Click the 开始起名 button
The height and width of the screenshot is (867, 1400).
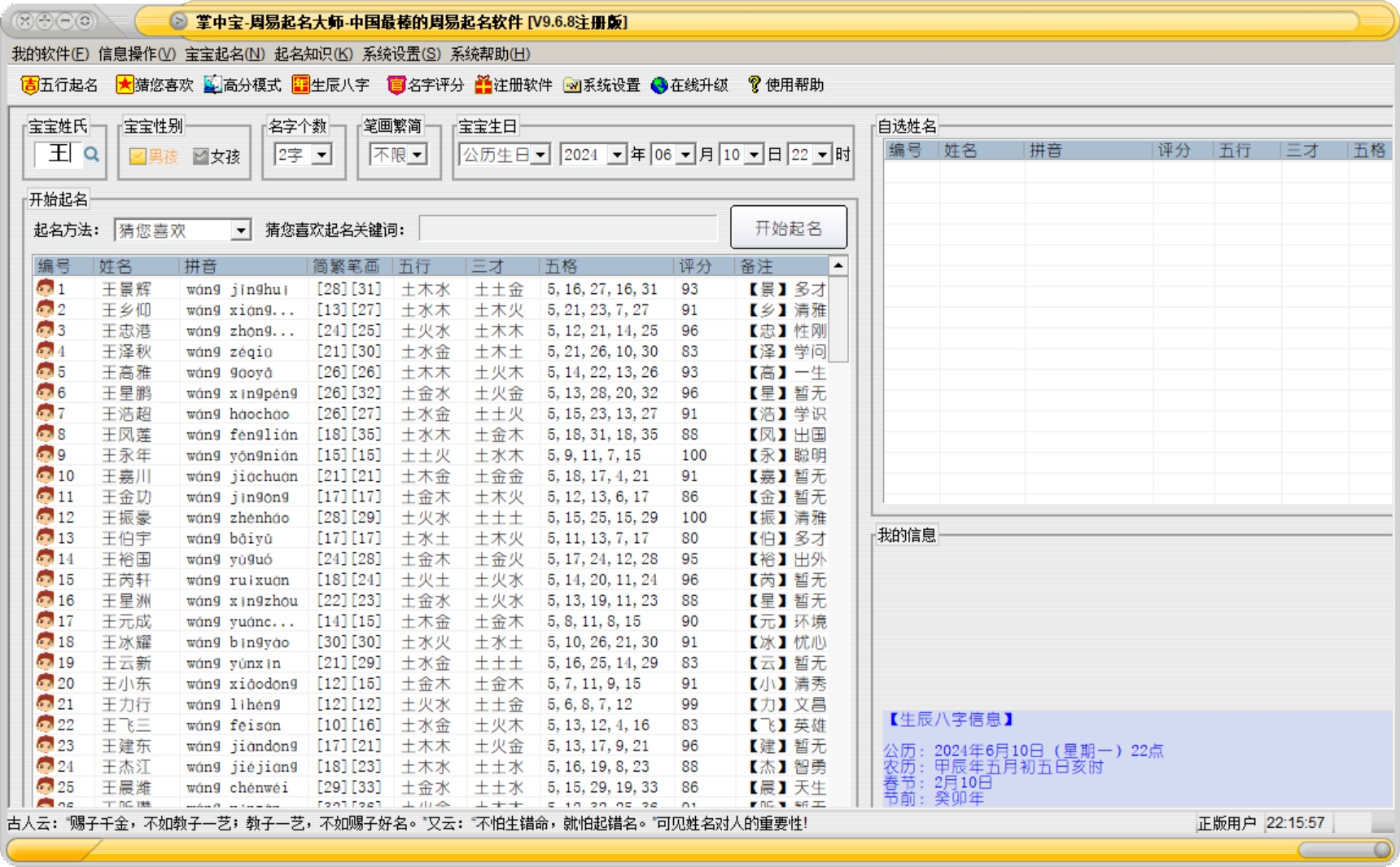(789, 227)
